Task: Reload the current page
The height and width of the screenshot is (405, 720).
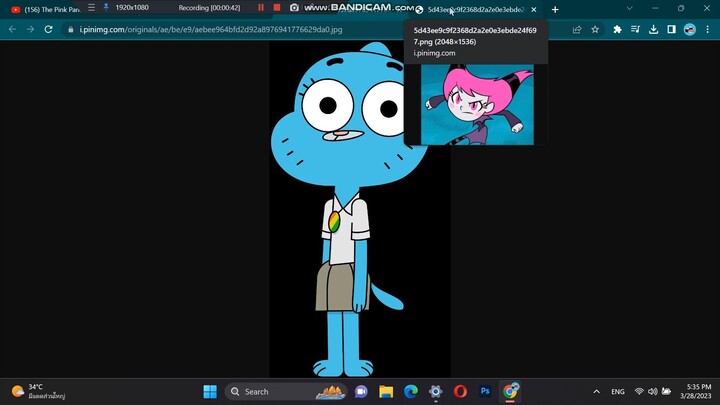Action: point(48,29)
